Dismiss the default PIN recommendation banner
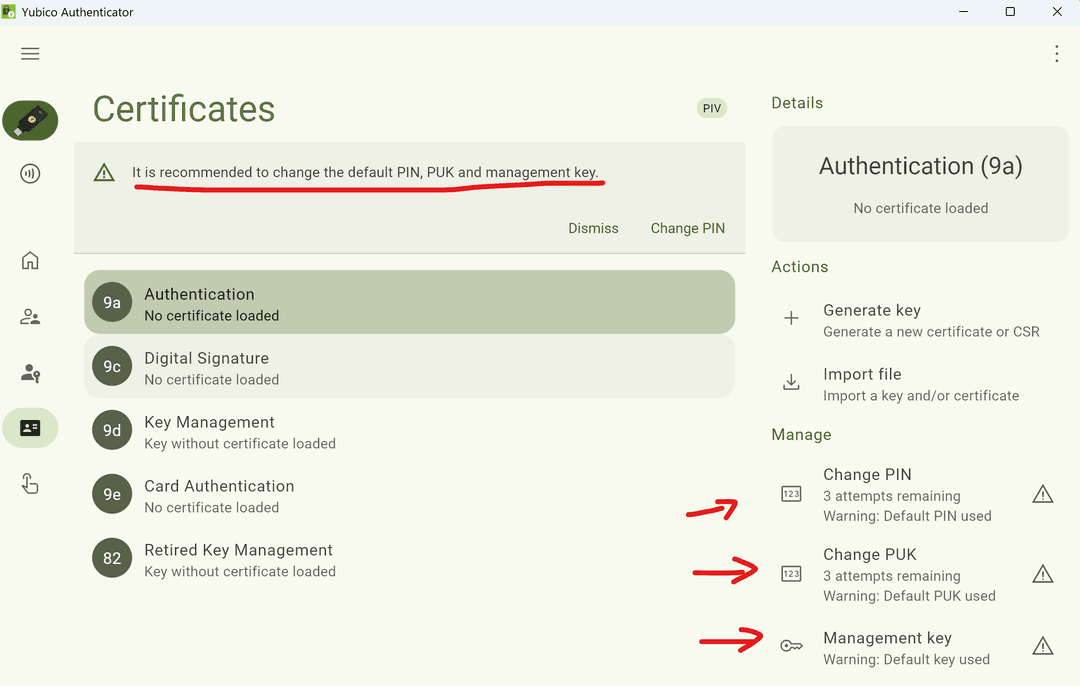This screenshot has width=1080, height=686. click(x=593, y=228)
